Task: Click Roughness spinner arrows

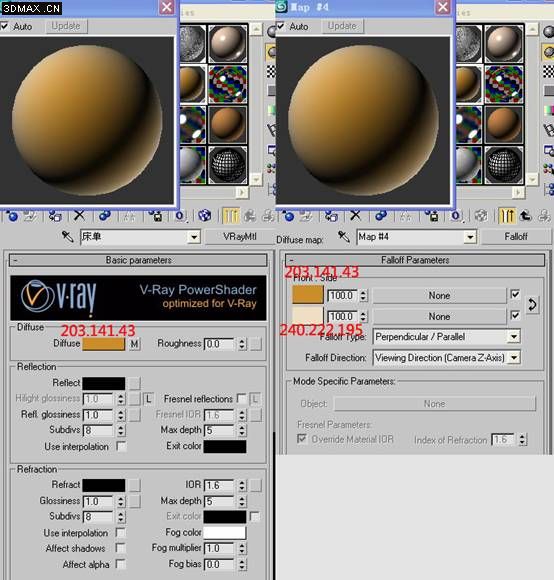Action: [x=241, y=344]
